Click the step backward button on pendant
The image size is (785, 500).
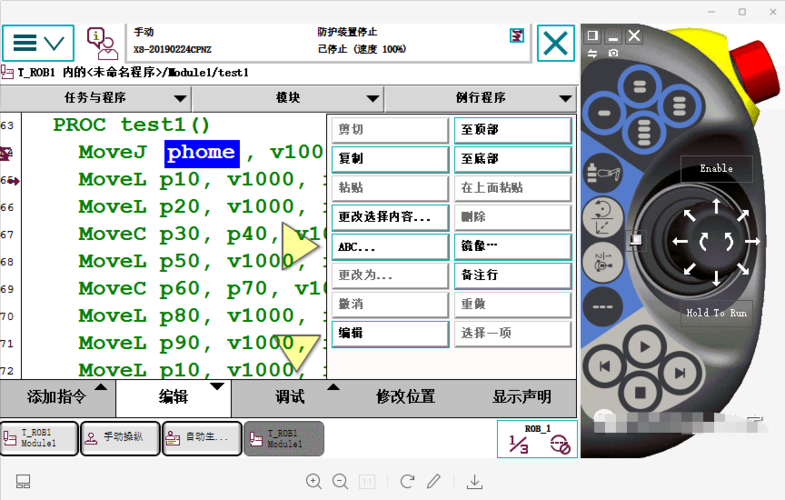605,367
